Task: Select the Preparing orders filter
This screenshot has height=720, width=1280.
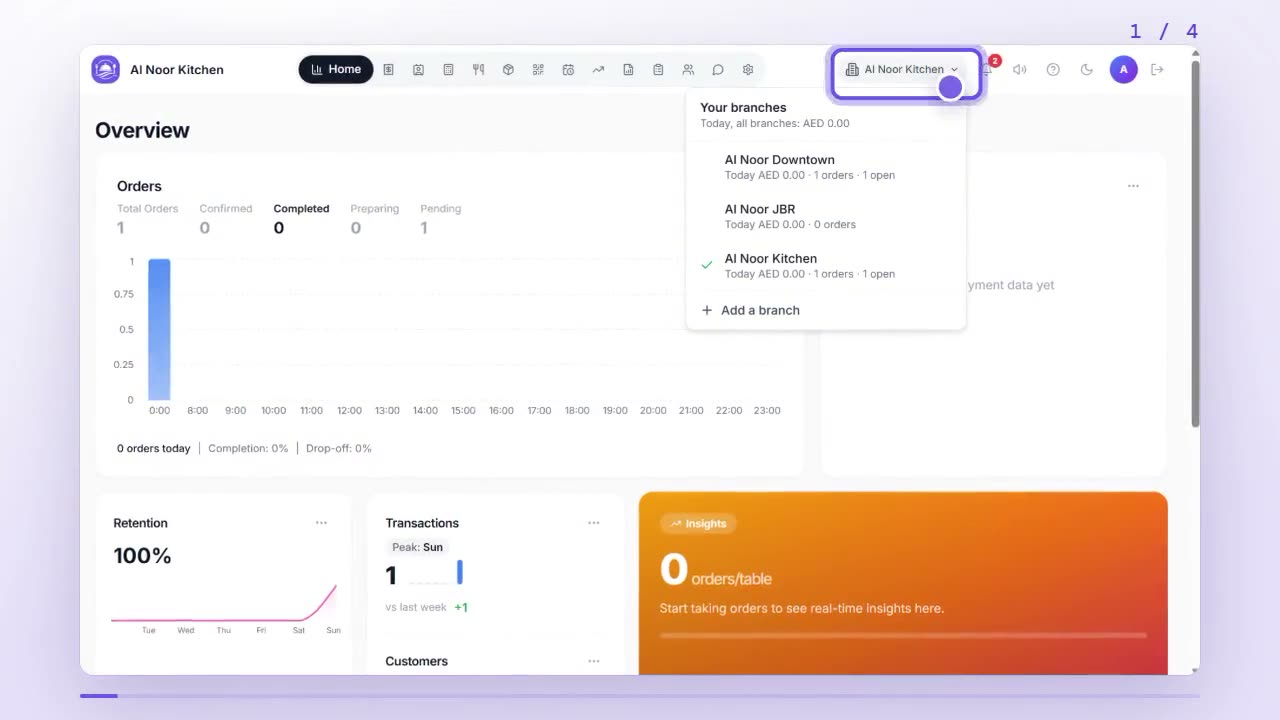Action: tap(374, 218)
